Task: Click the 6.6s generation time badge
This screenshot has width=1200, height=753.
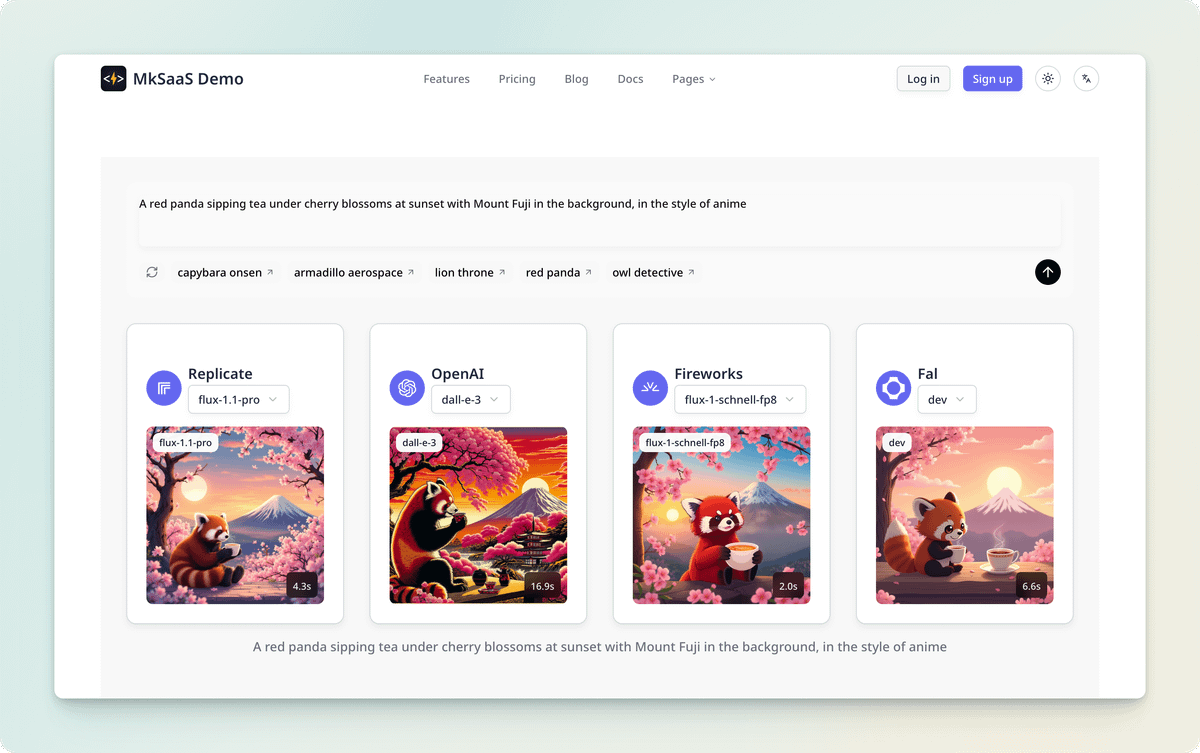Action: pos(1031,586)
